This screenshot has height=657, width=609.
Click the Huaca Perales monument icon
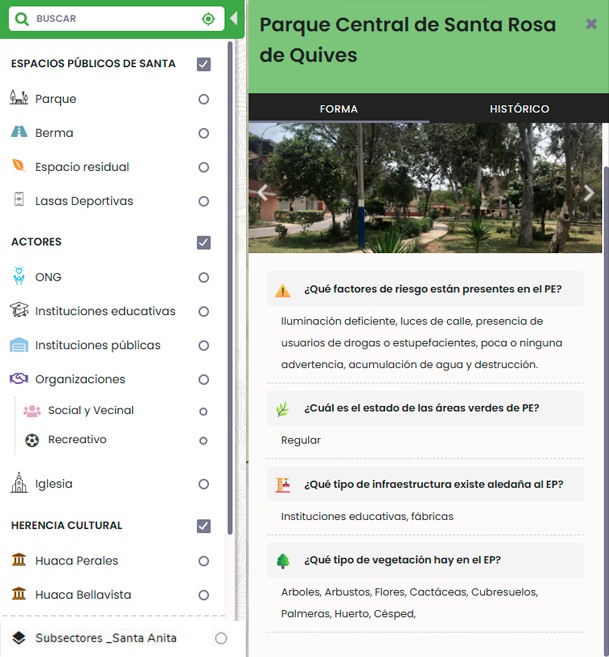click(x=19, y=561)
